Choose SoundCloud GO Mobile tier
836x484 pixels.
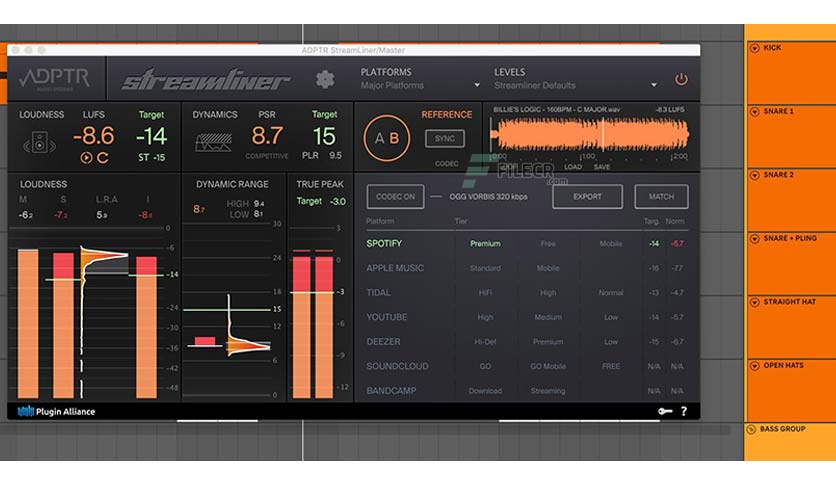coord(548,366)
